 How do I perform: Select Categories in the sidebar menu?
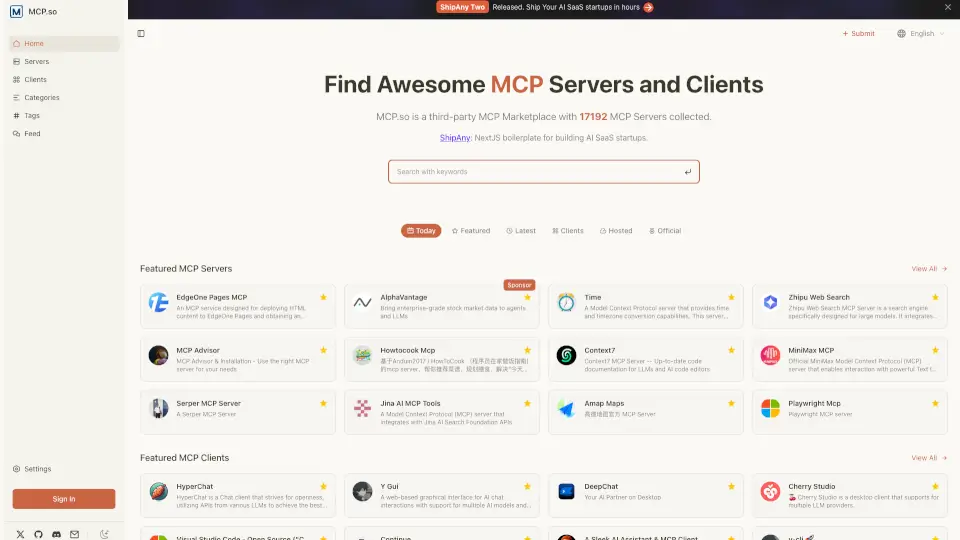[41, 98]
